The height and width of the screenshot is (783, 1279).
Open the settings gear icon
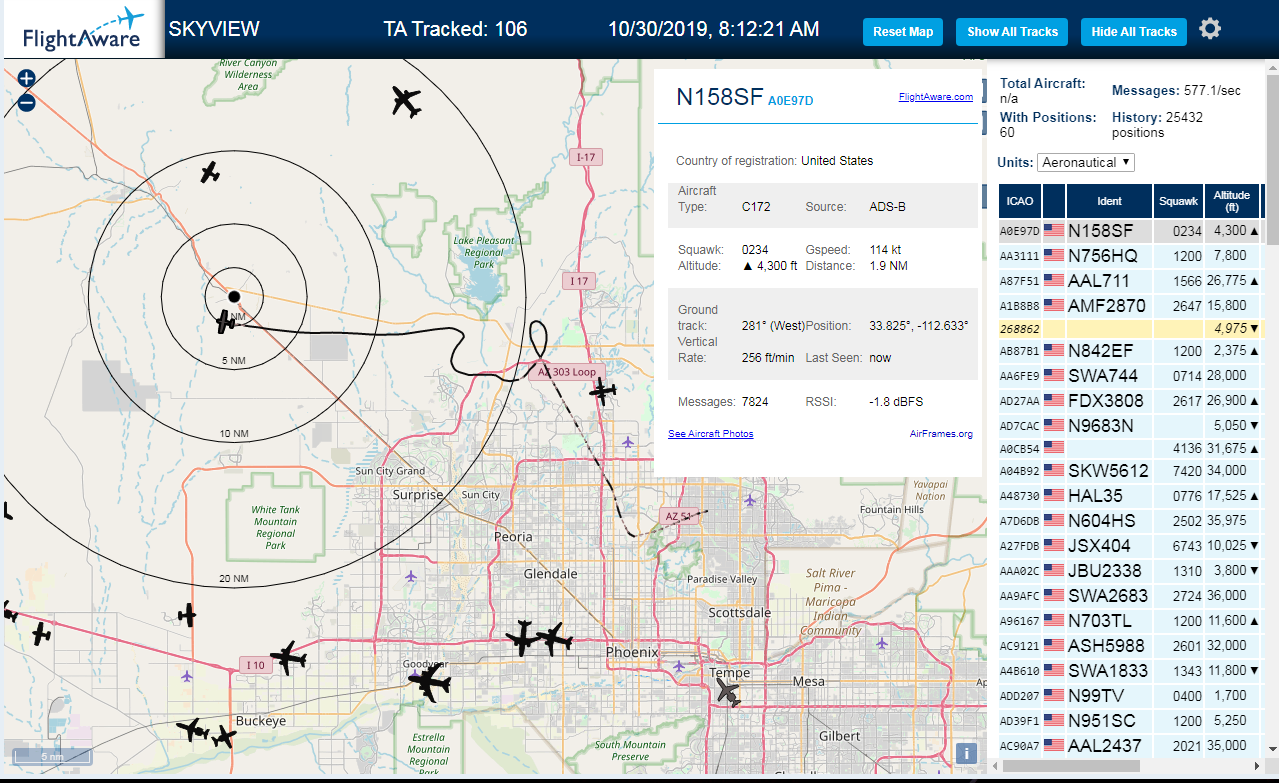(x=1210, y=29)
